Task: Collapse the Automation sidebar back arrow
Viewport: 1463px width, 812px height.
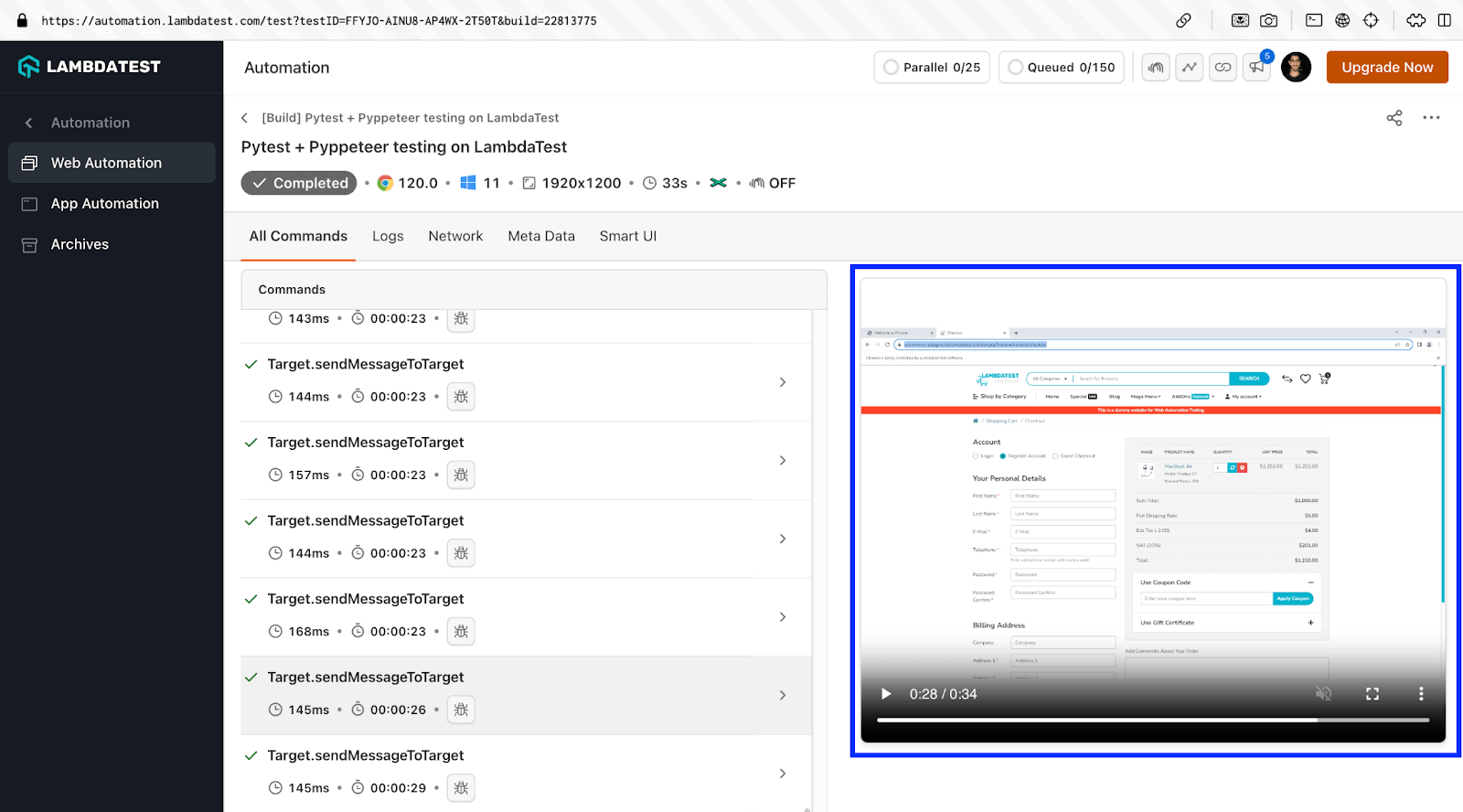Action: point(28,123)
